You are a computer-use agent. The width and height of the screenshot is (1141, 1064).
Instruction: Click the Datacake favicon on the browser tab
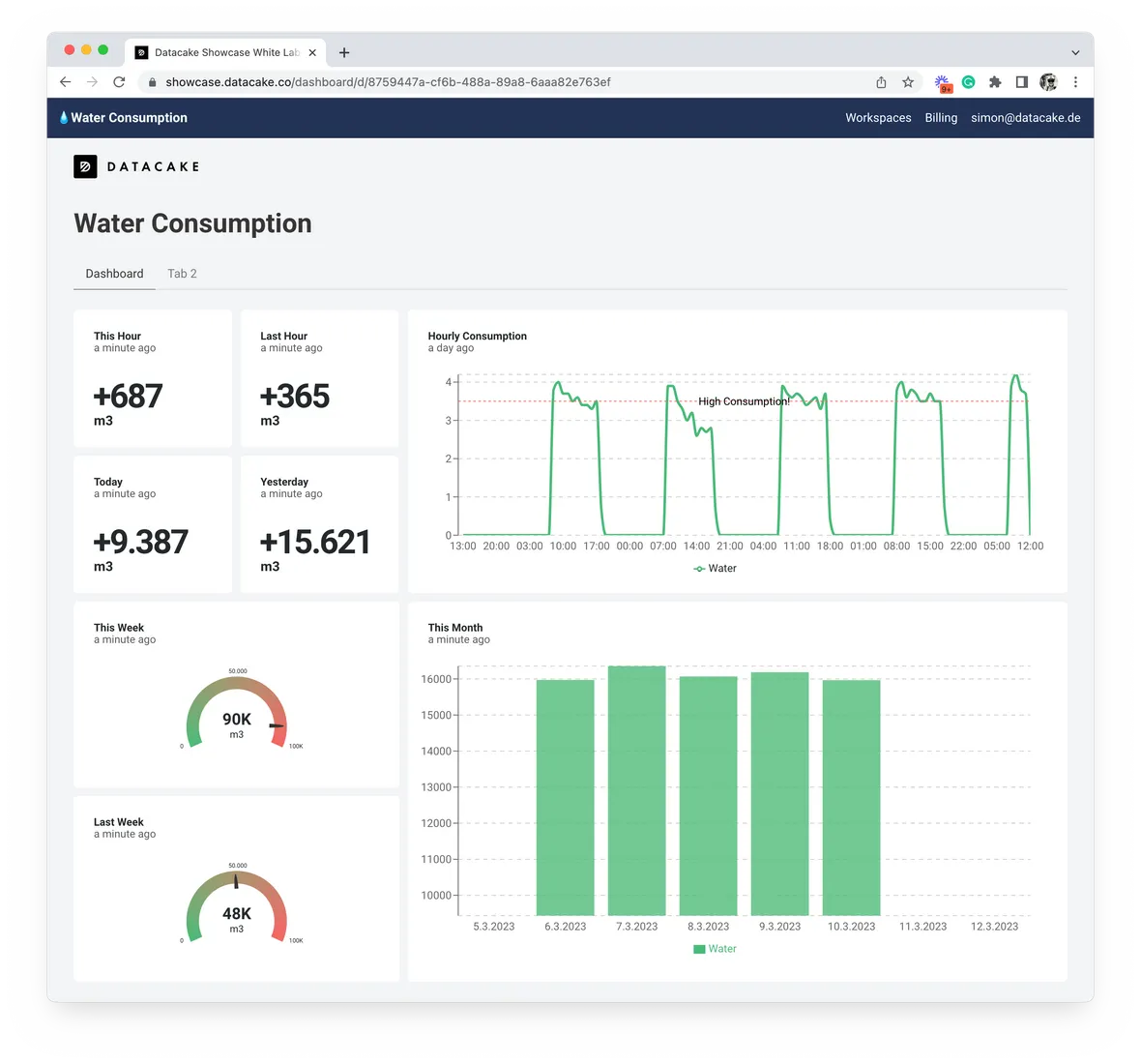pos(142,52)
